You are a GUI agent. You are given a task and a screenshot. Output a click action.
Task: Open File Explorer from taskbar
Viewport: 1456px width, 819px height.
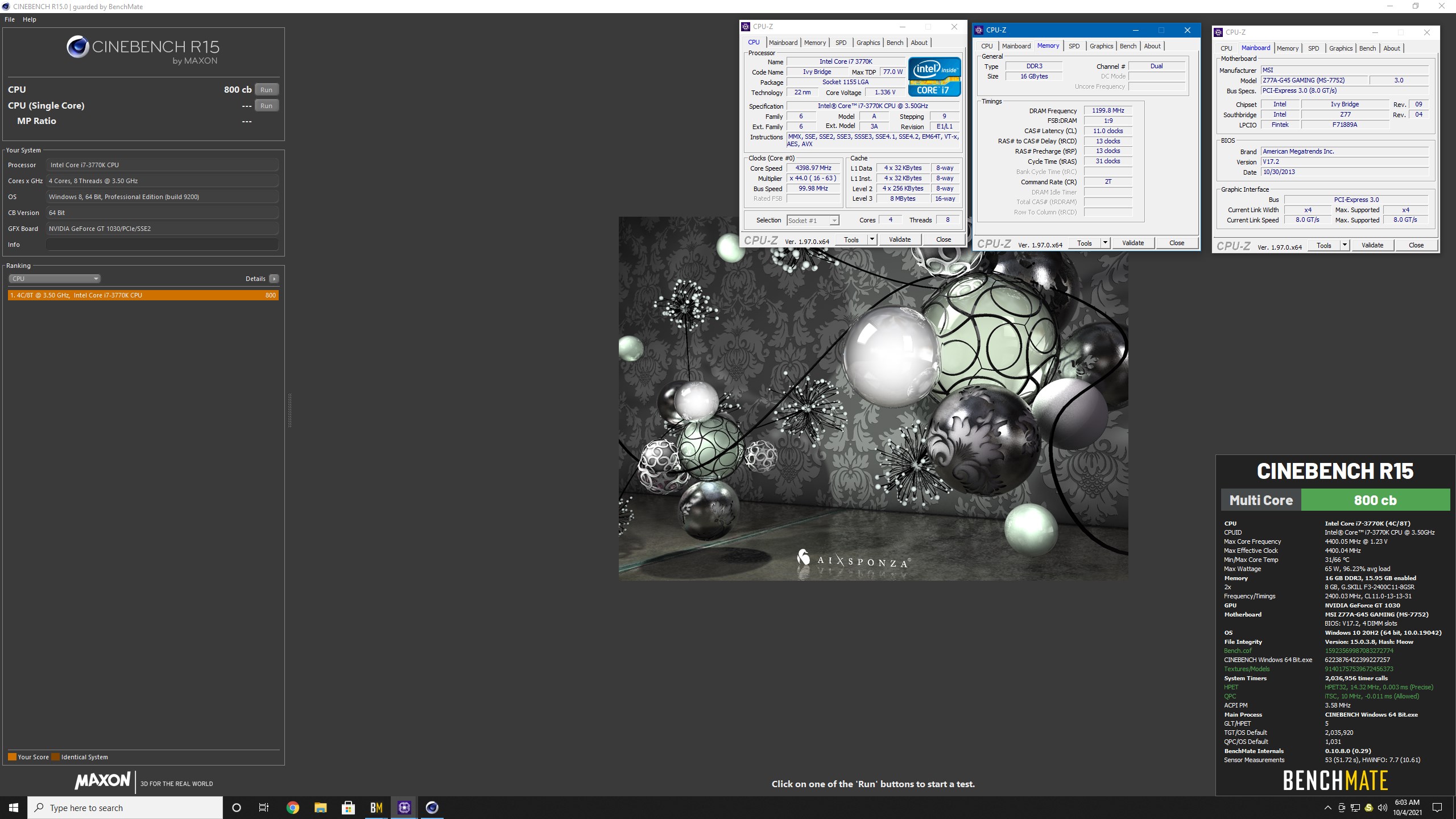click(x=320, y=808)
